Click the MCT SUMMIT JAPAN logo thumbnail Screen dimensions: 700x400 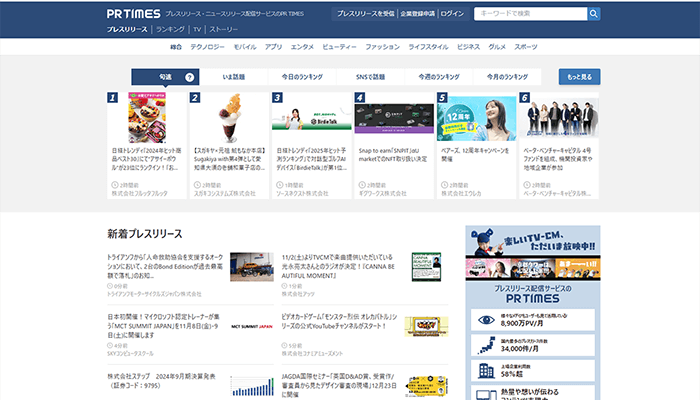click(x=252, y=327)
